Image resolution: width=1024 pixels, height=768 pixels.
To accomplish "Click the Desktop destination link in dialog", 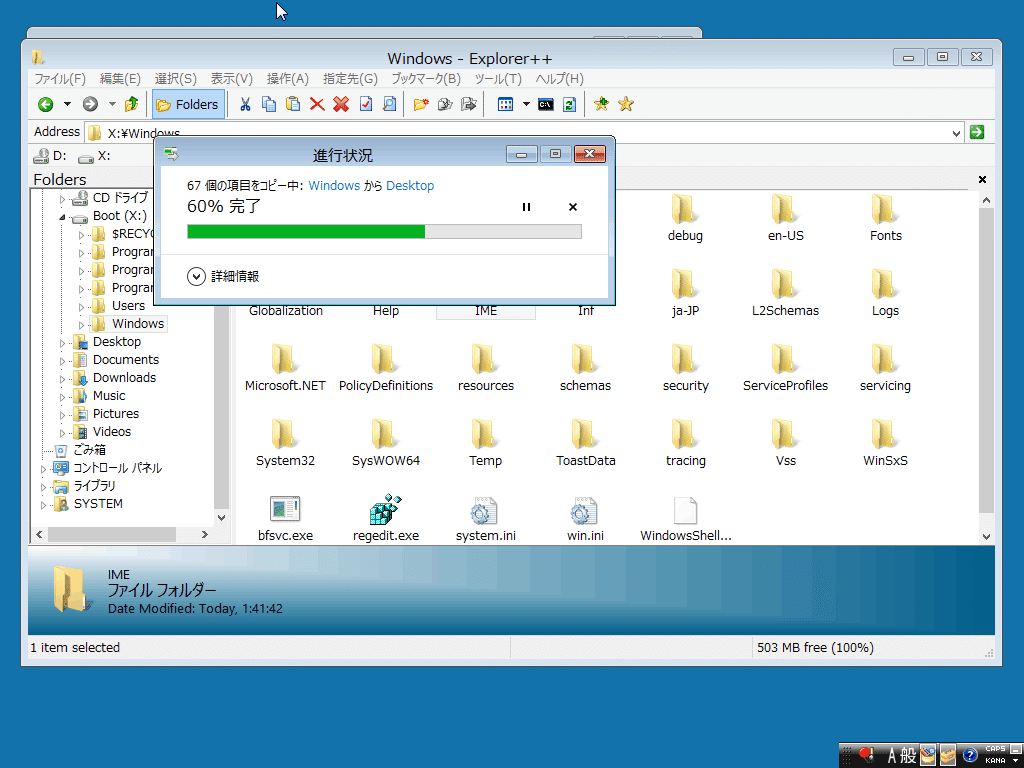I will tap(409, 185).
